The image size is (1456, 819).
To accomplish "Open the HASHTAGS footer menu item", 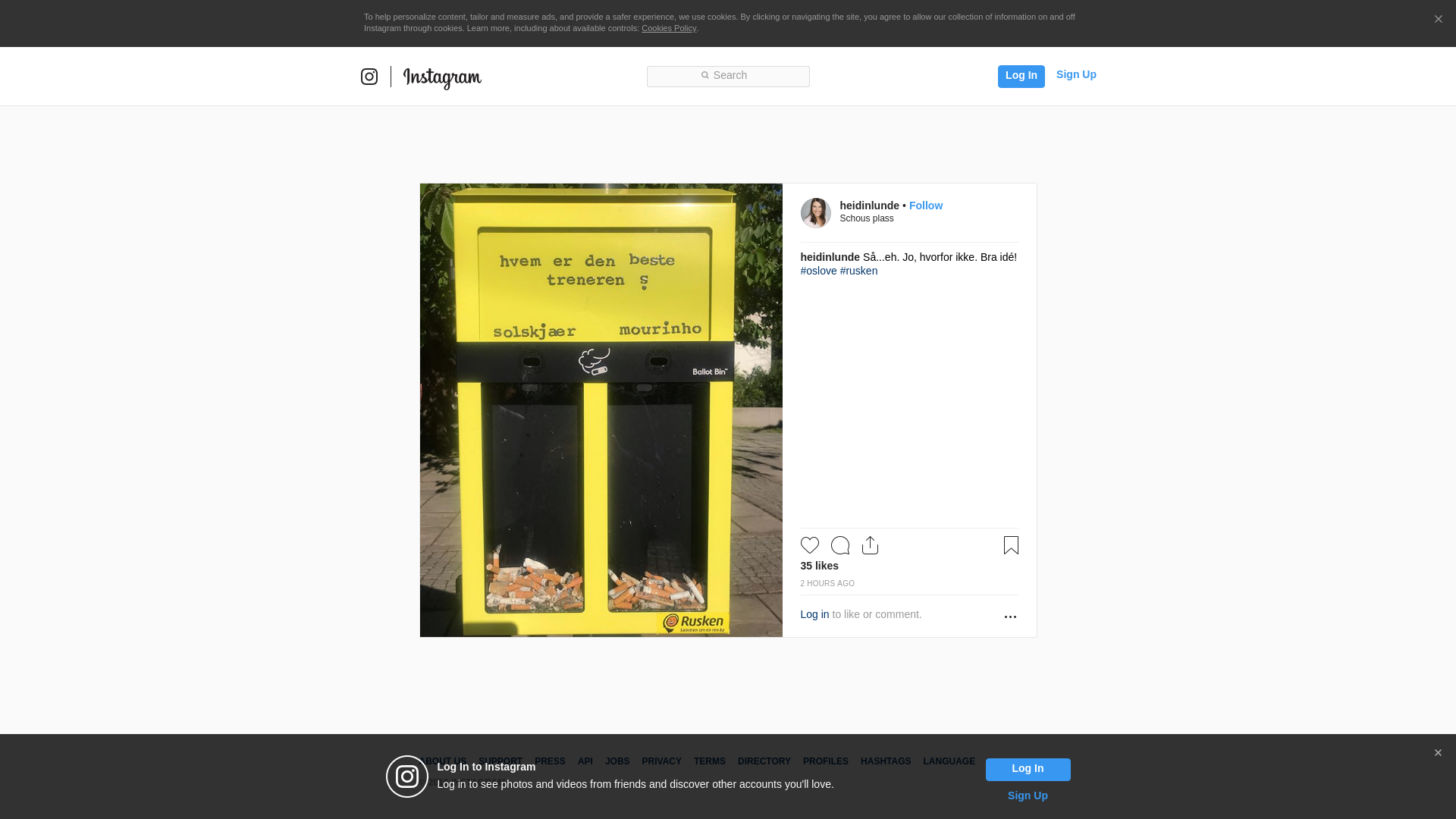I will (885, 761).
